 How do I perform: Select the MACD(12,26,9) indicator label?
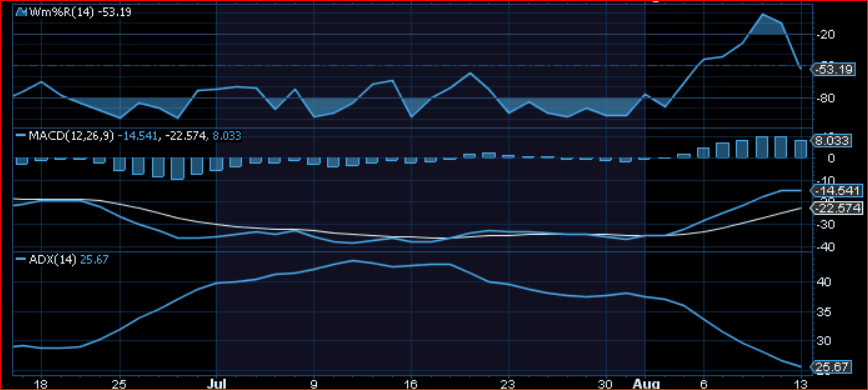[71, 136]
